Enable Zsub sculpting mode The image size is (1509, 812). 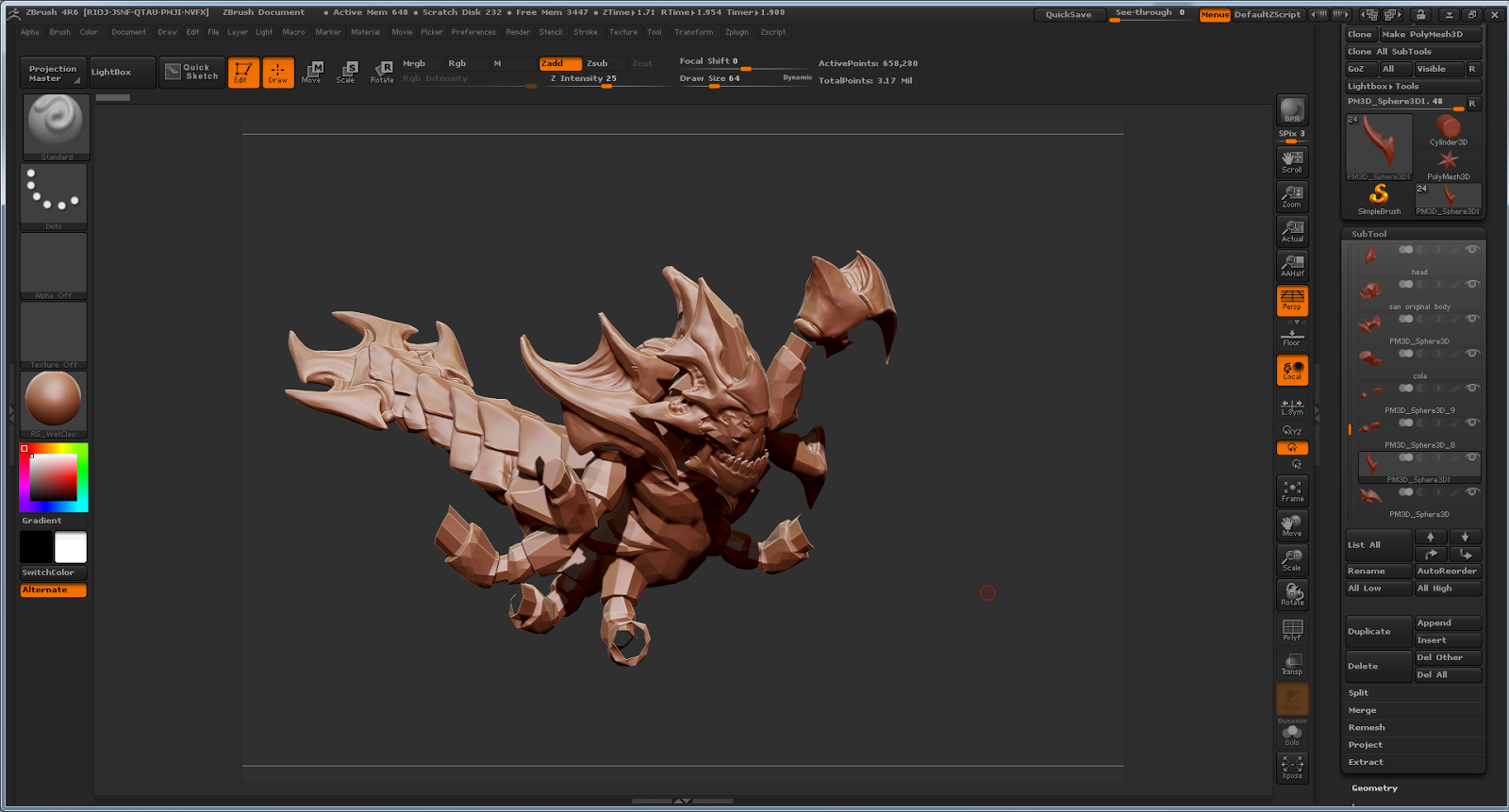click(597, 63)
